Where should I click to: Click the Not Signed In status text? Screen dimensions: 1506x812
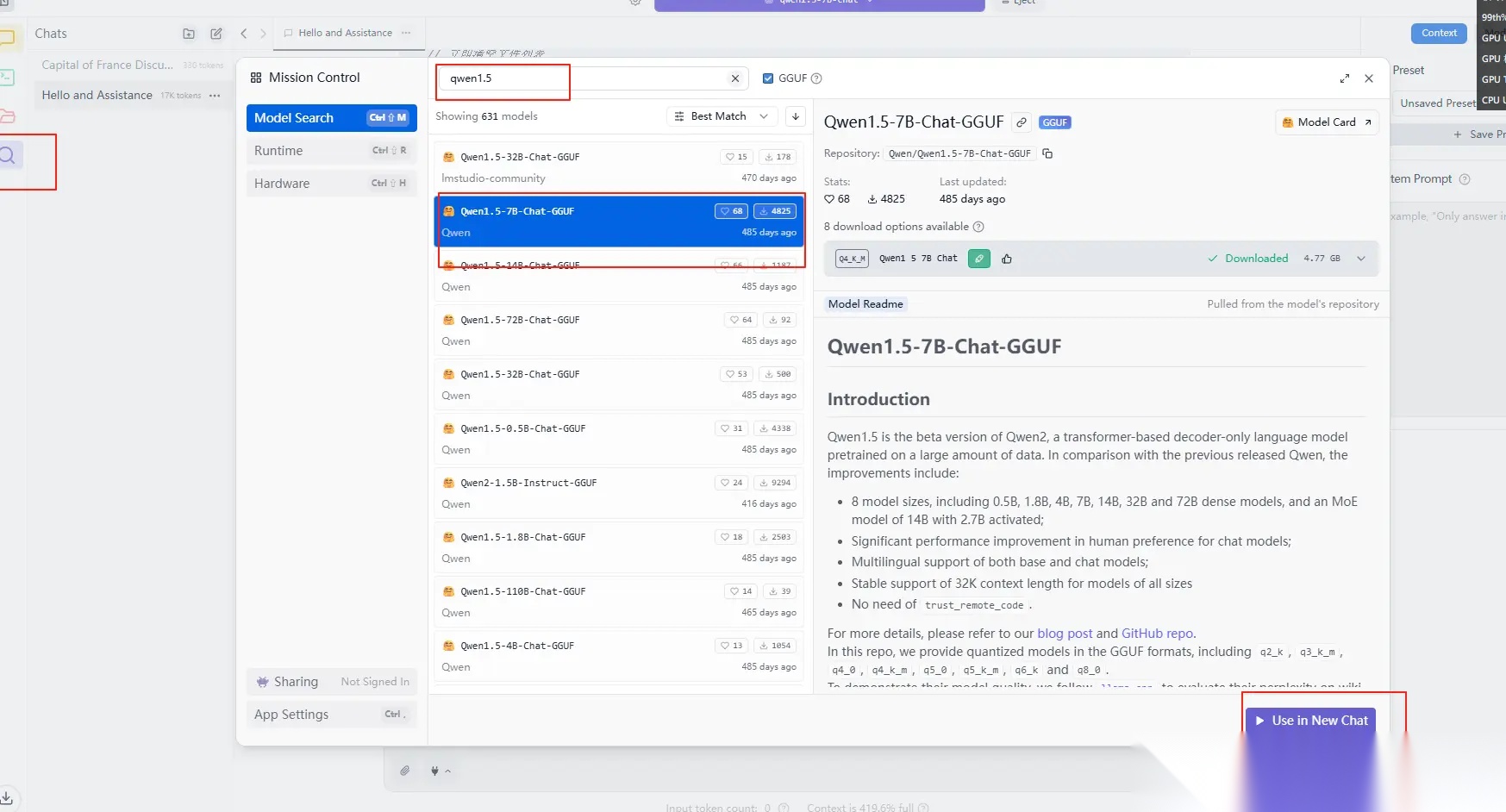click(375, 682)
